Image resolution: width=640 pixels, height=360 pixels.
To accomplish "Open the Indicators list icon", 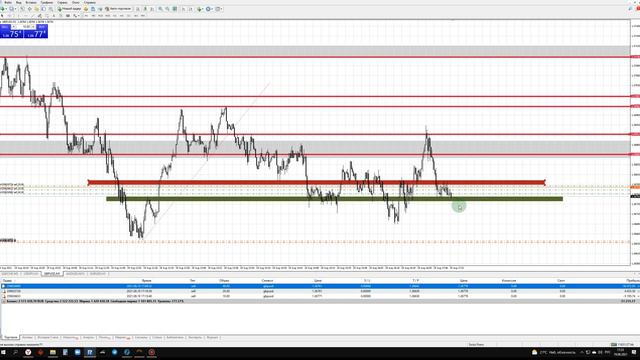I will click(199, 9).
